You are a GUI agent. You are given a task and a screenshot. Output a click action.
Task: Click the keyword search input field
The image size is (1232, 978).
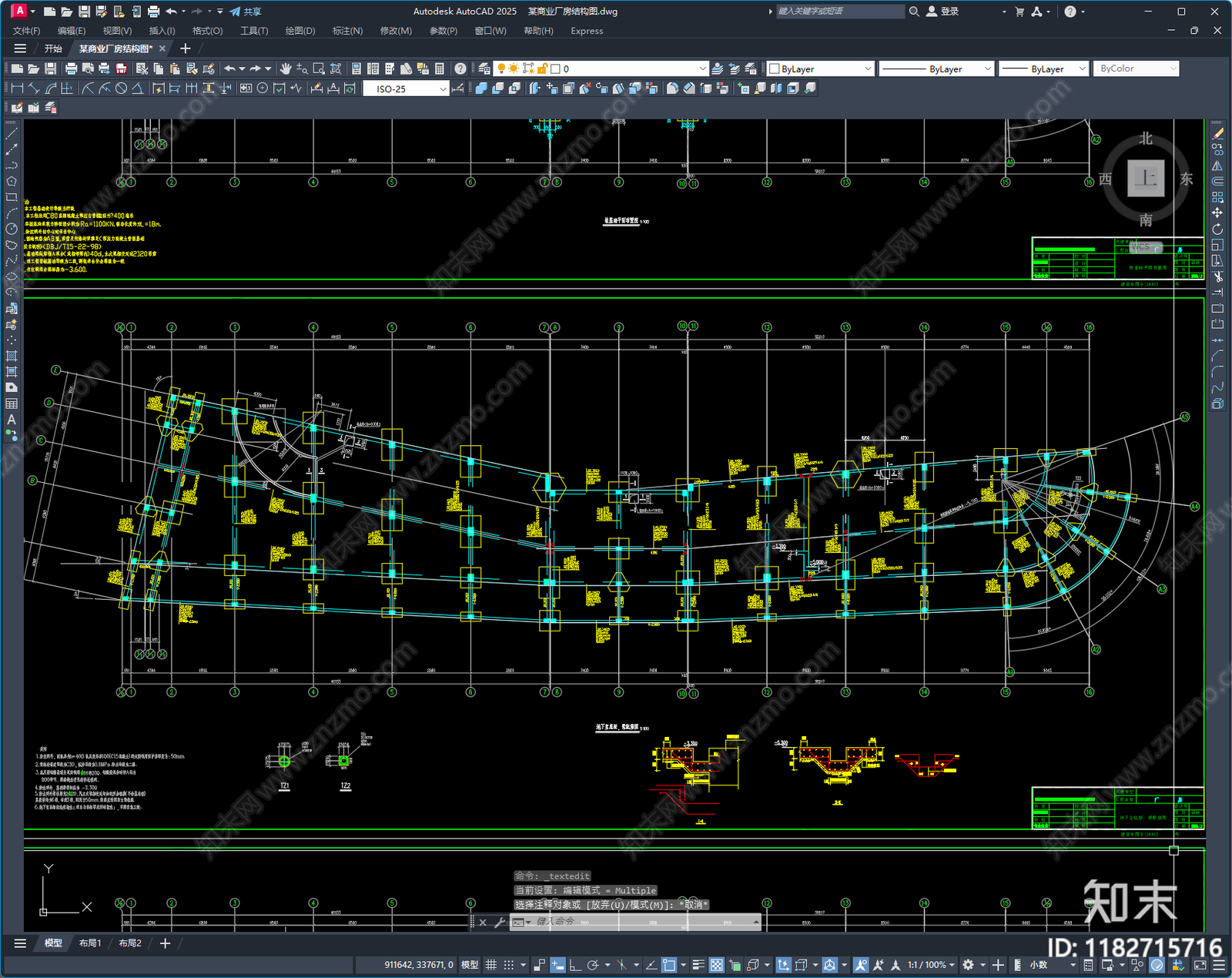coord(839,12)
